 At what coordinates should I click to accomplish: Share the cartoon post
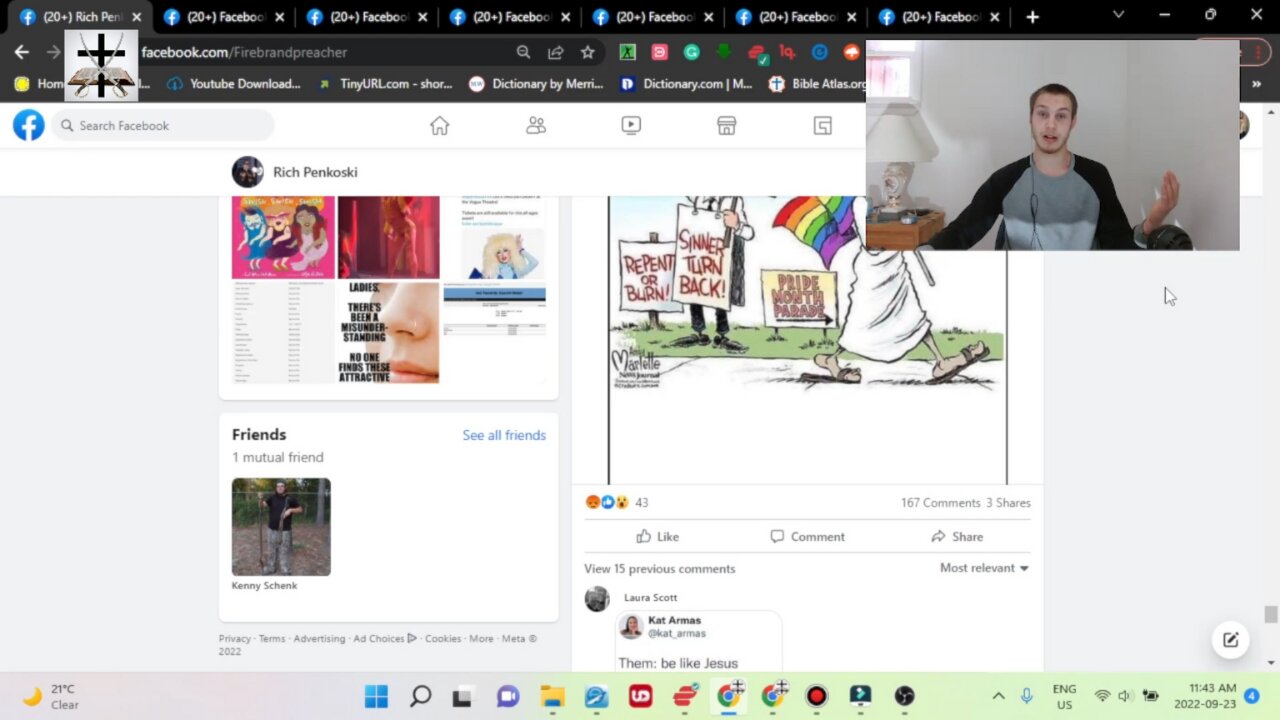click(957, 537)
